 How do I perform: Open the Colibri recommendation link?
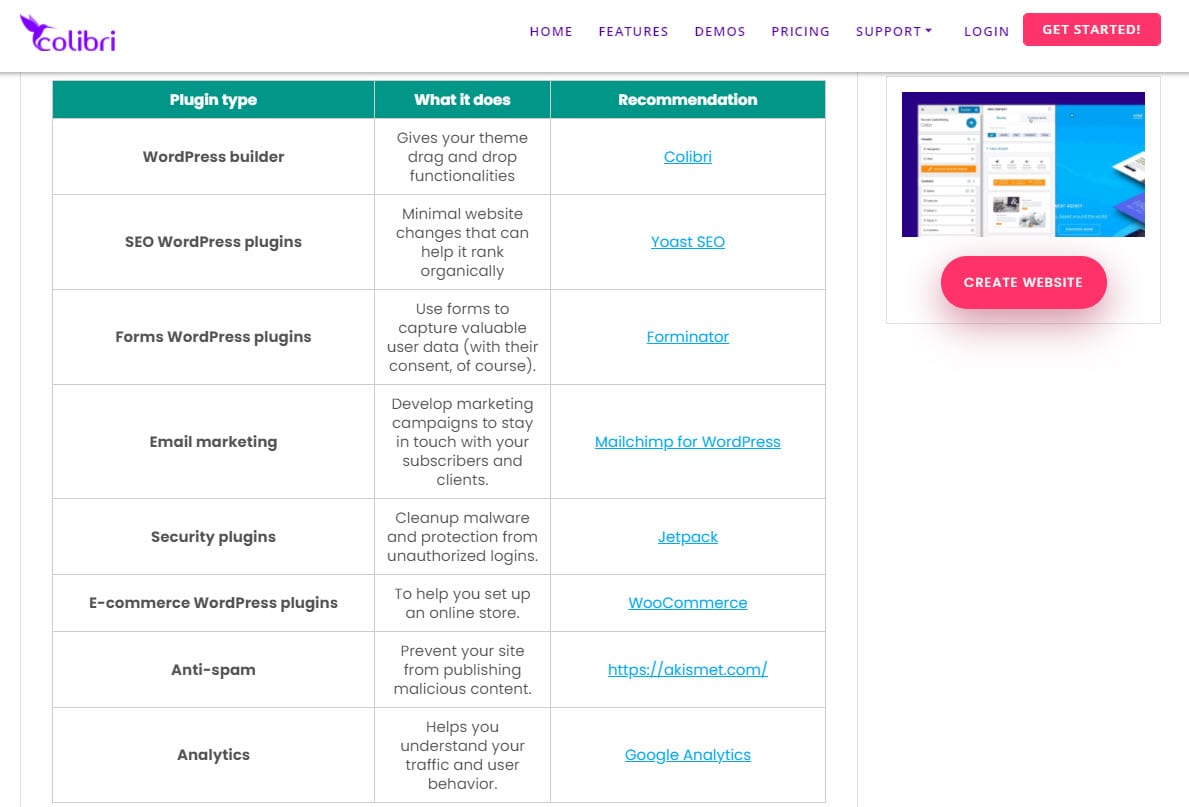tap(687, 156)
